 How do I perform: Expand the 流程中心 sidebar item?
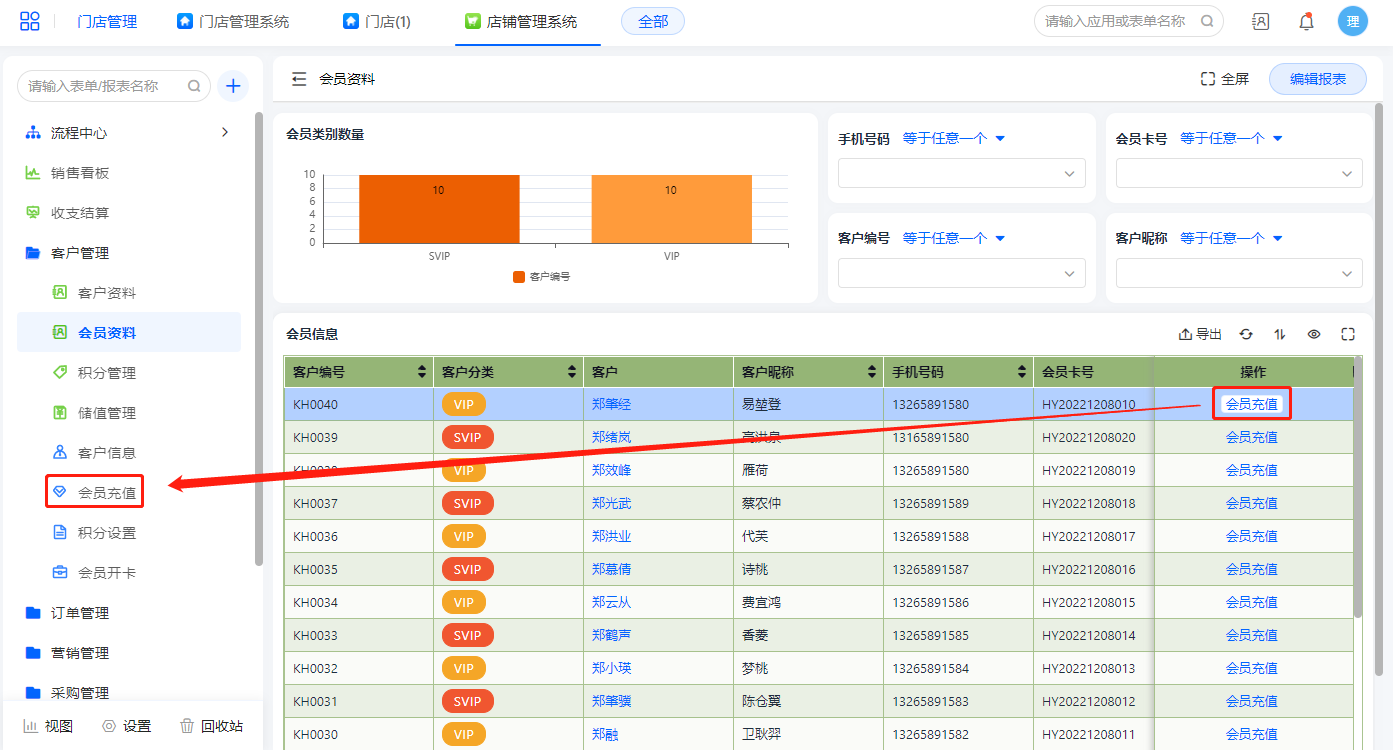click(225, 132)
